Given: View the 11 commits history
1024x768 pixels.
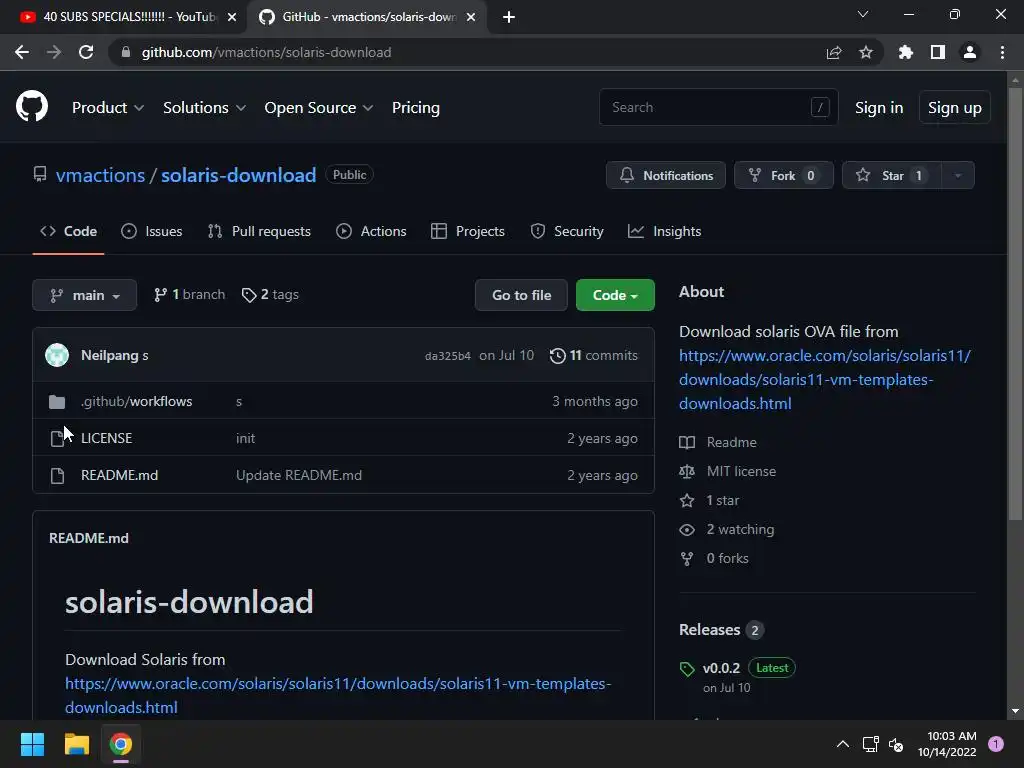Looking at the screenshot, I should (x=594, y=355).
